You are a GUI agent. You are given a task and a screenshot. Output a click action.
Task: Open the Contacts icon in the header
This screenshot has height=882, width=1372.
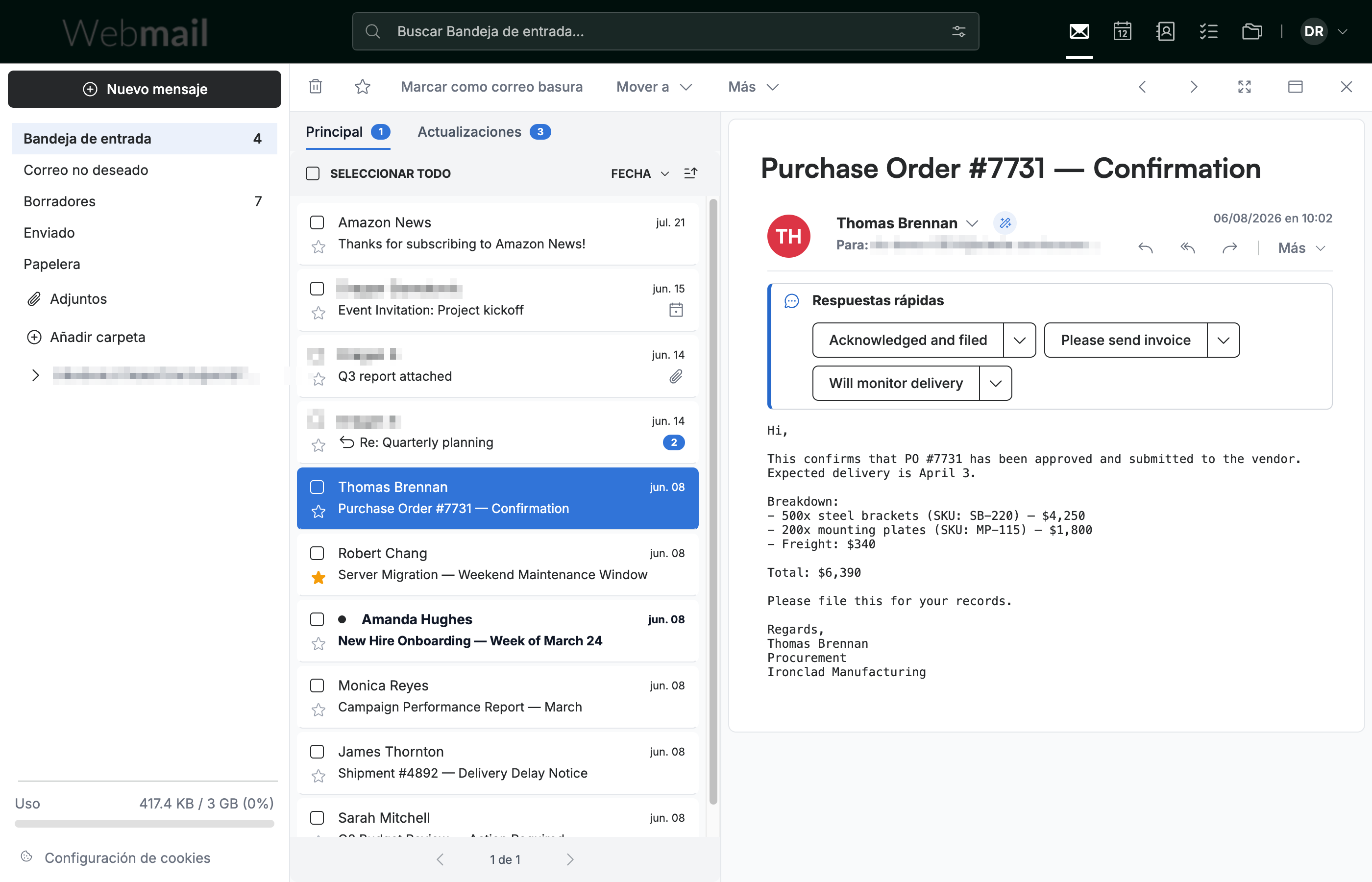[1165, 31]
